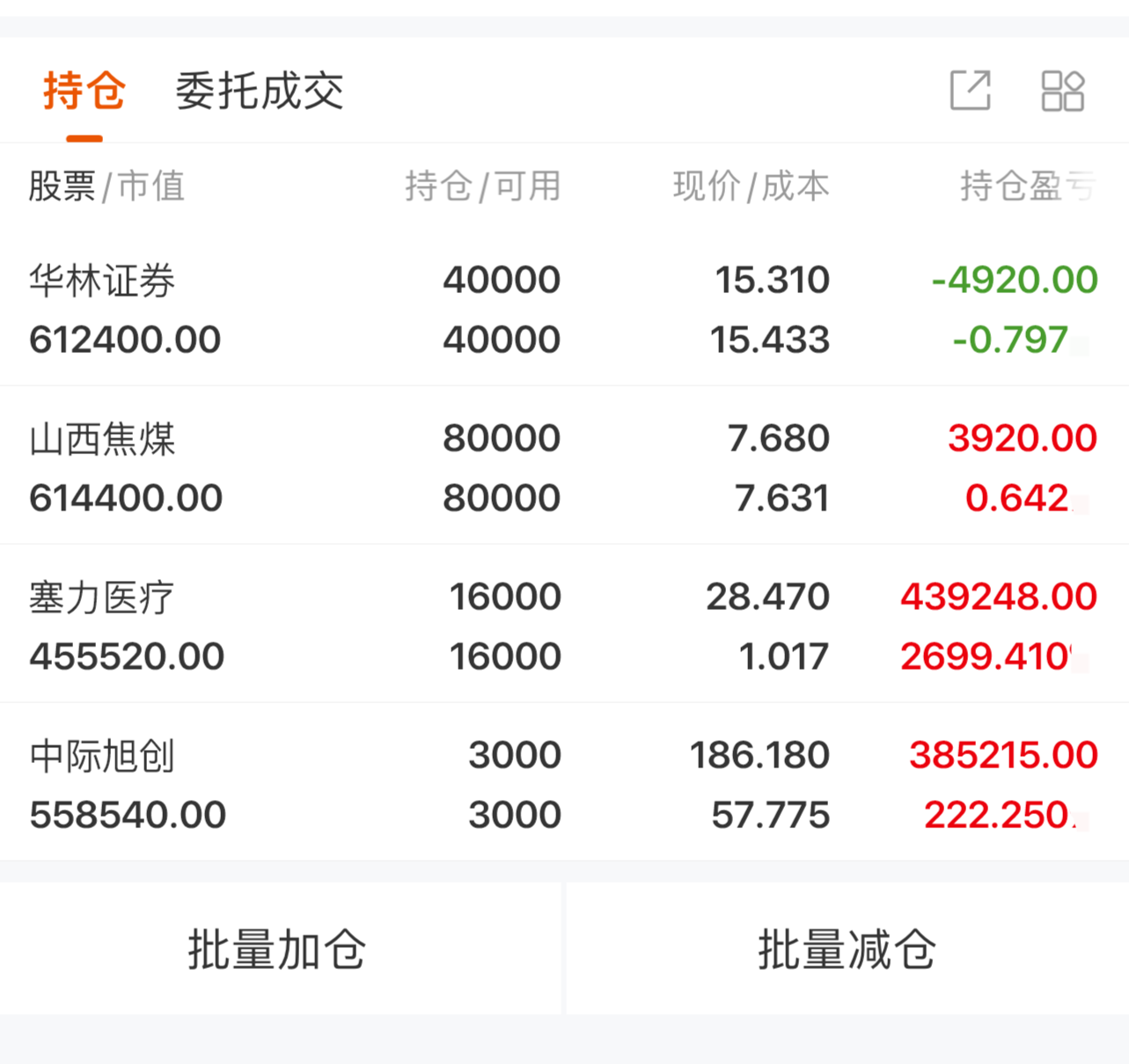Sort by 持仓/可用 column header
Viewport: 1129px width, 1064px height.
click(483, 186)
